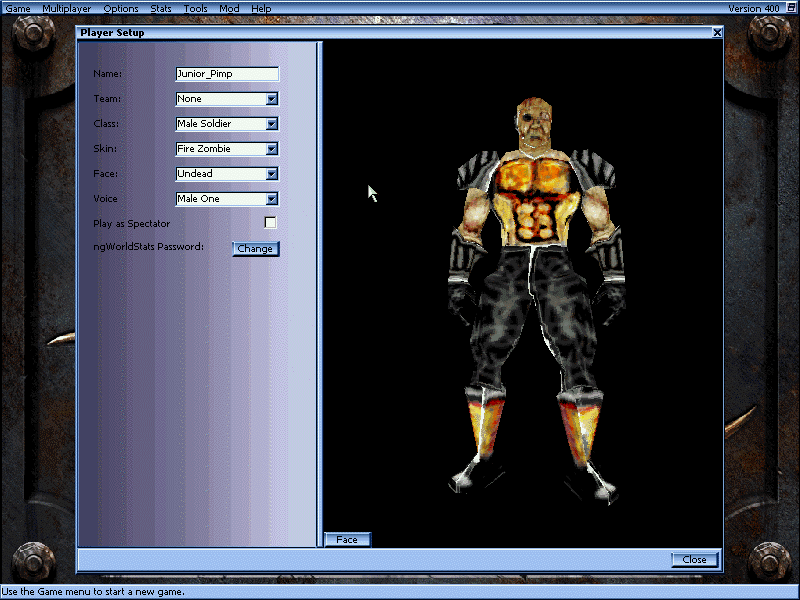This screenshot has height=600, width=800.
Task: Open the Help menu
Action: 260,8
